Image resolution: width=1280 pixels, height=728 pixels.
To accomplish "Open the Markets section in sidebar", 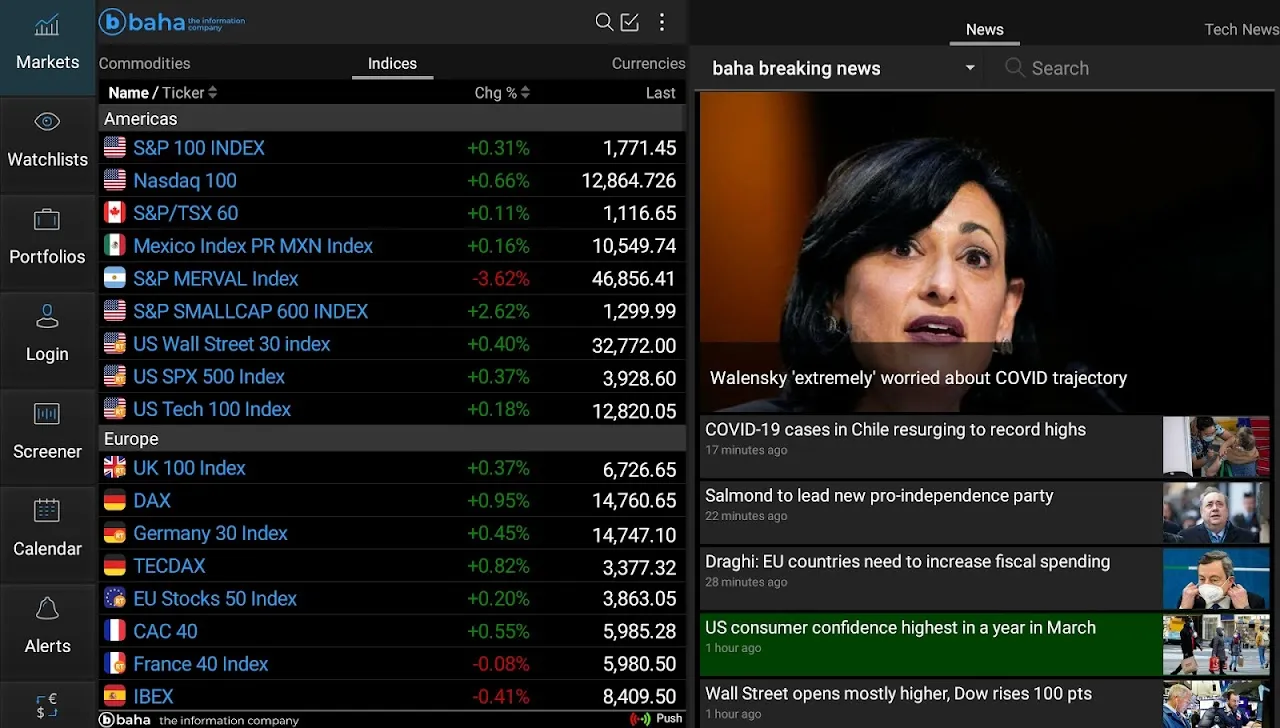I will point(47,45).
